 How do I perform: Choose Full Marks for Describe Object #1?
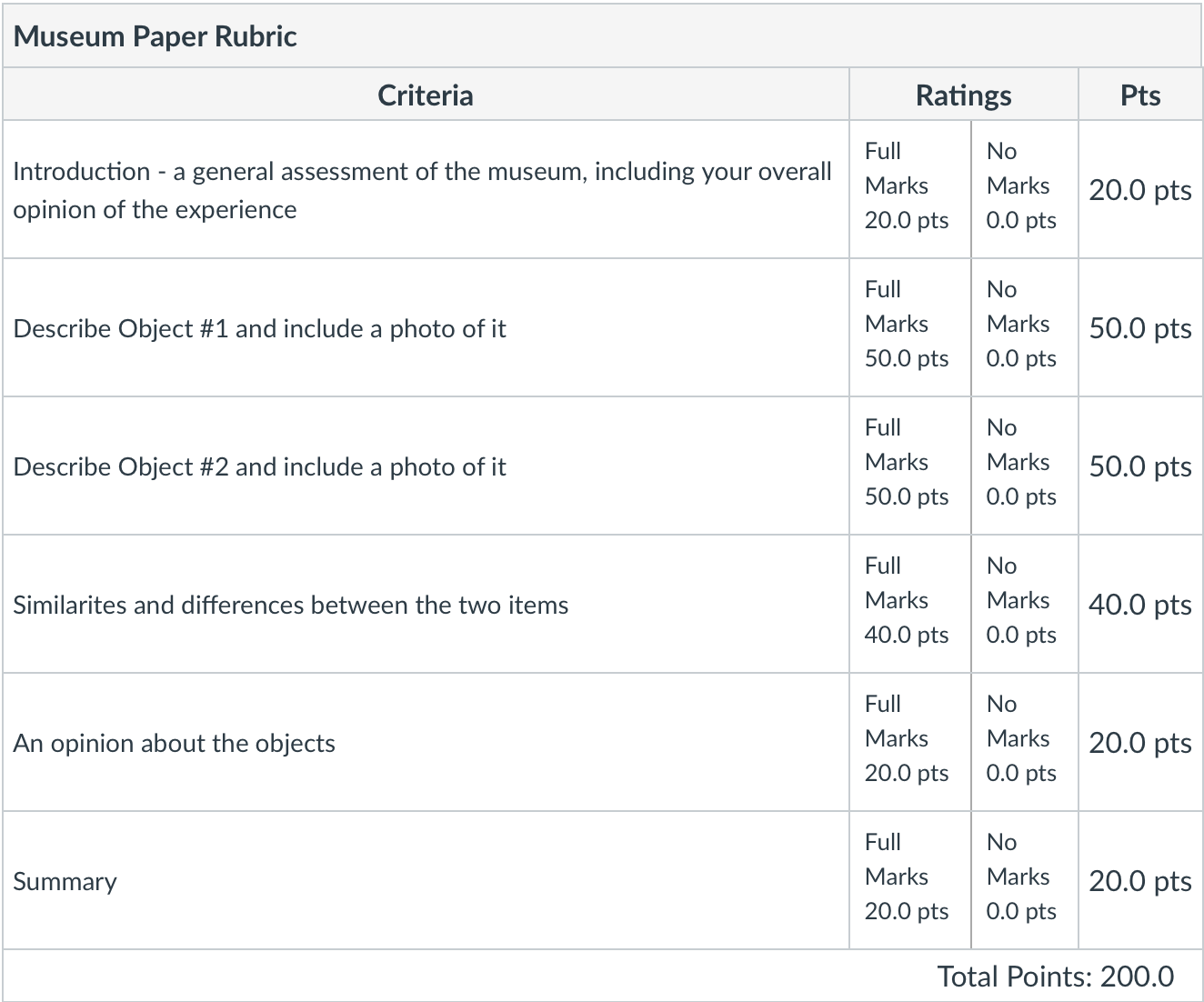pos(908,325)
